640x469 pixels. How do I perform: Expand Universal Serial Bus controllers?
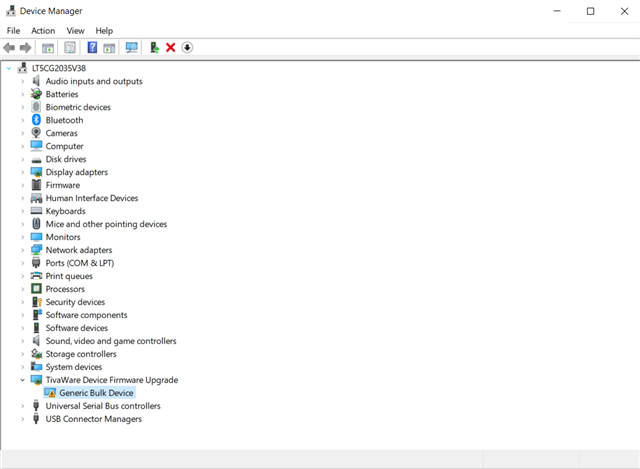[23, 406]
